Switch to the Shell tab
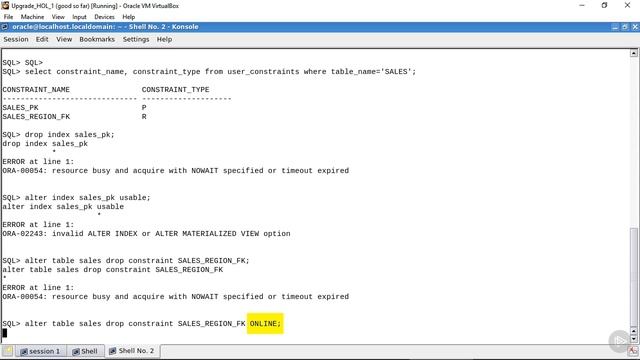Image resolution: width=640 pixels, height=360 pixels. click(x=85, y=351)
